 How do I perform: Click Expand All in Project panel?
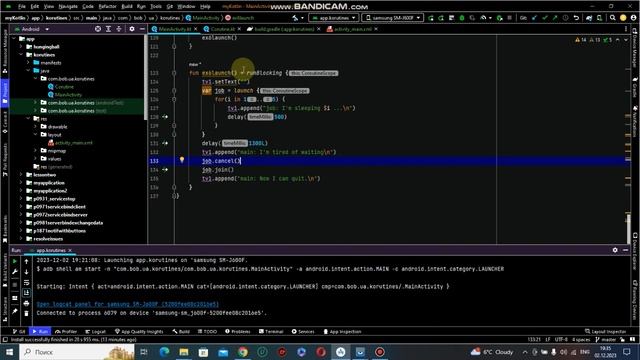click(108, 29)
